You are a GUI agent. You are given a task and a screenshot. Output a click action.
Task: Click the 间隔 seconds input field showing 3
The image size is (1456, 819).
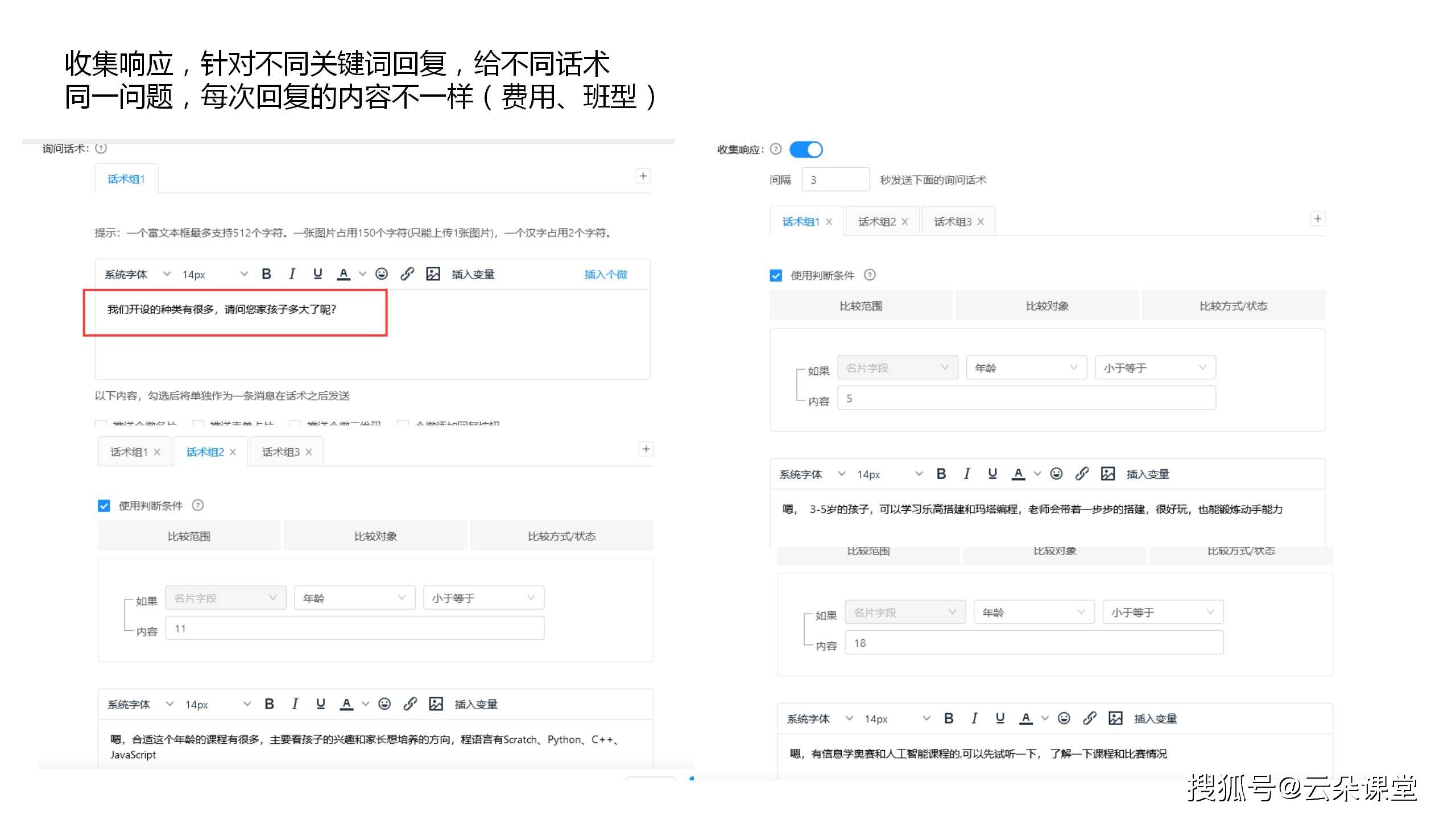click(x=835, y=179)
